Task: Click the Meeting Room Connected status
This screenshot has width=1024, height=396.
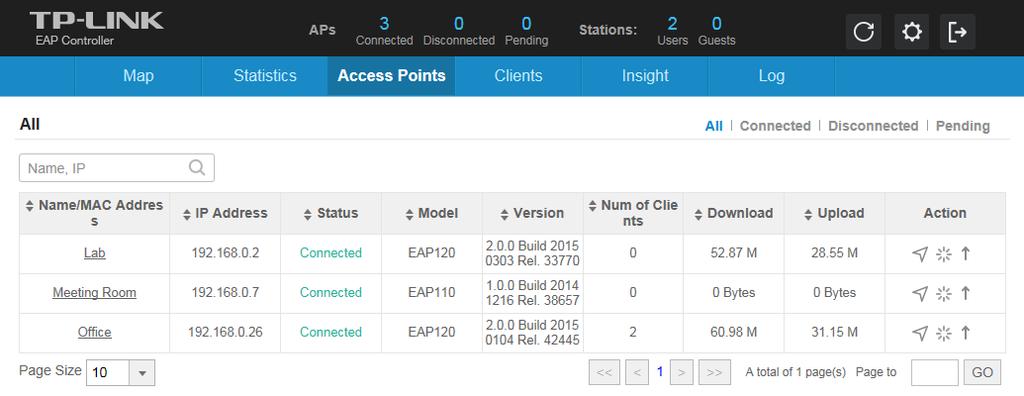Action: 330,292
